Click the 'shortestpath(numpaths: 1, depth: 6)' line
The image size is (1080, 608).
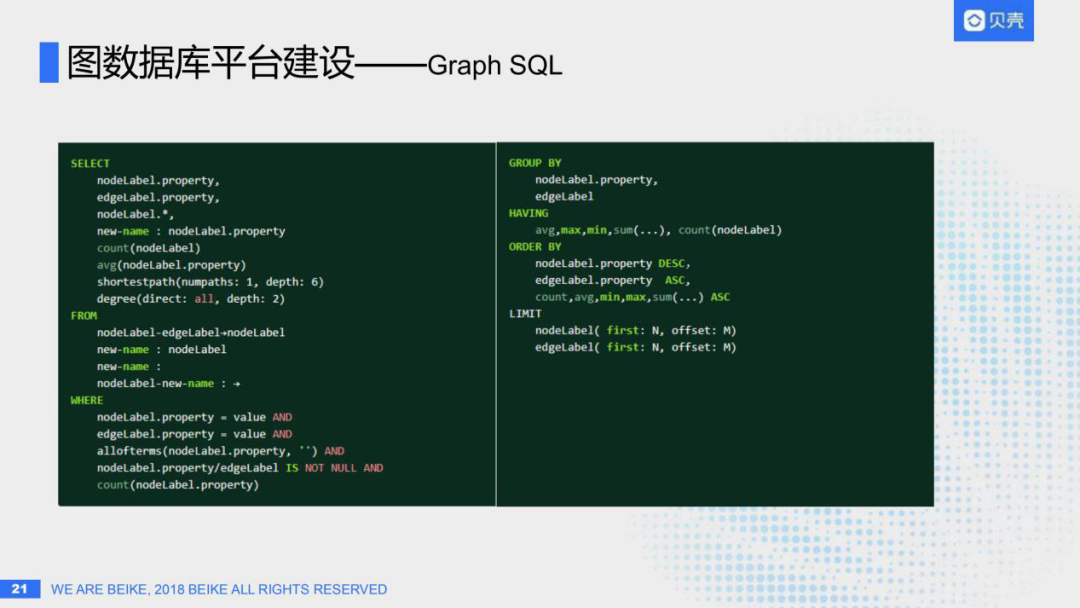click(210, 282)
